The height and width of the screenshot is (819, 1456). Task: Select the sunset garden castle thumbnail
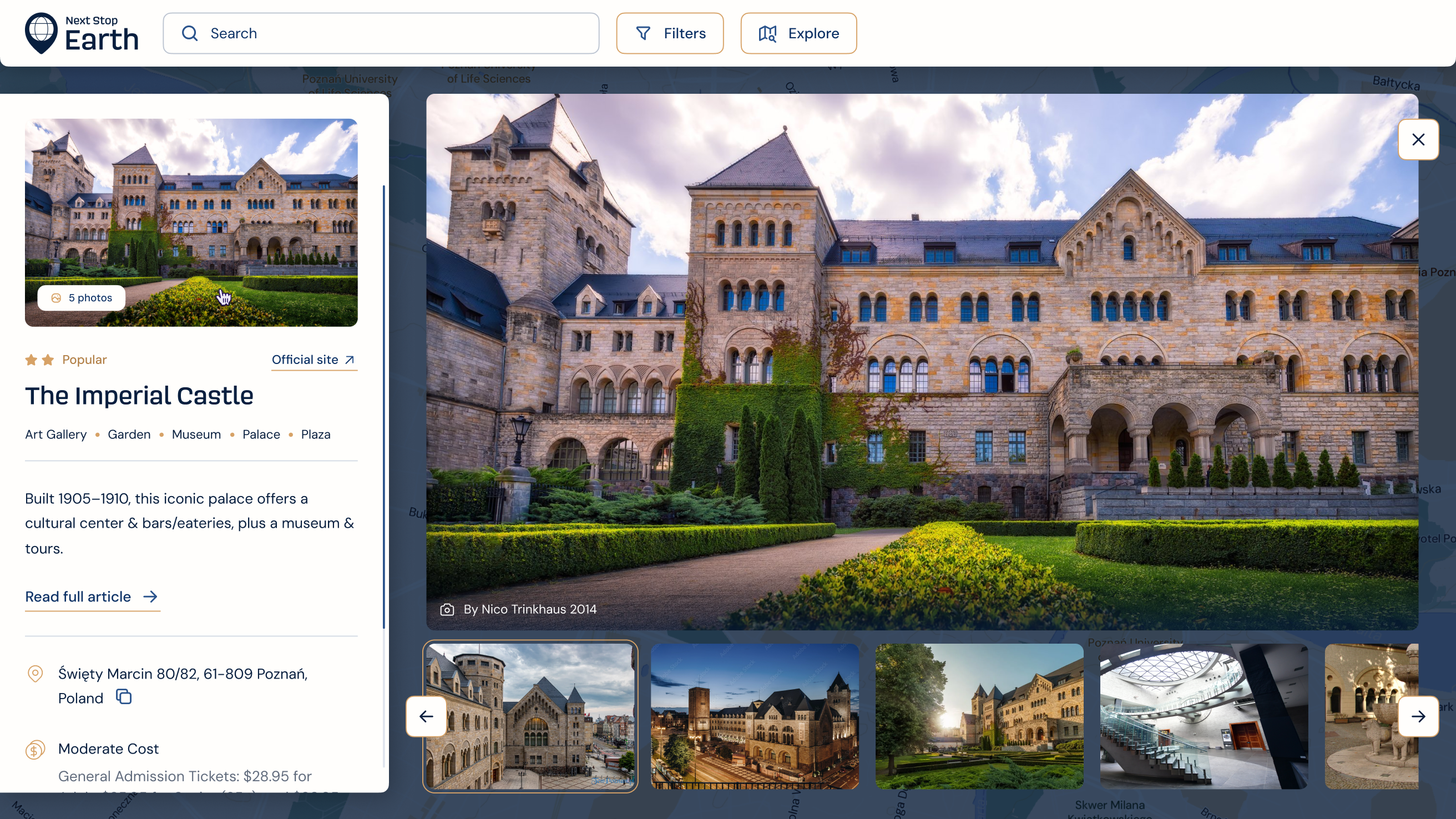click(x=979, y=716)
